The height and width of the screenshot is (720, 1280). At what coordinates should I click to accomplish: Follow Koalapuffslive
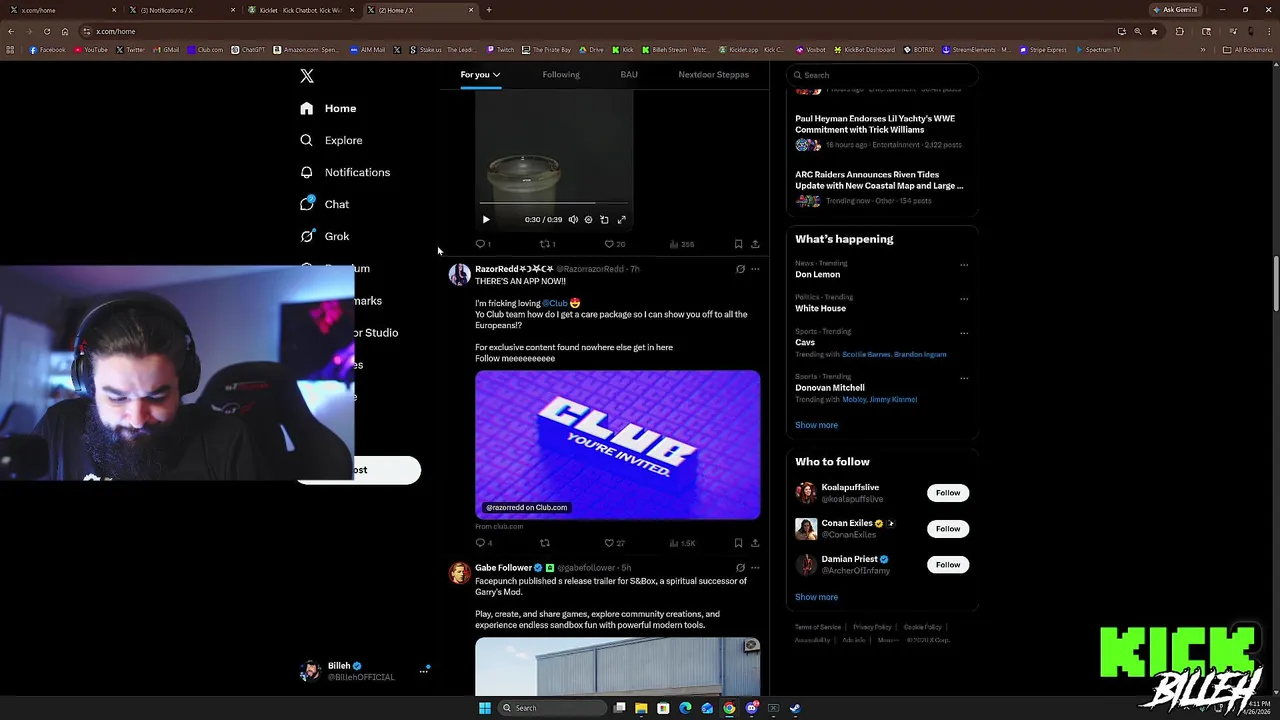pos(948,492)
